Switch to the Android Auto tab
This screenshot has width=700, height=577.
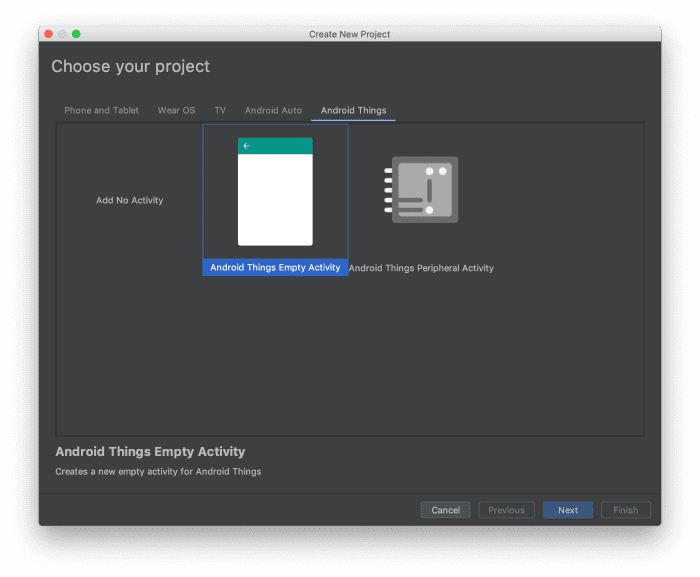[273, 110]
